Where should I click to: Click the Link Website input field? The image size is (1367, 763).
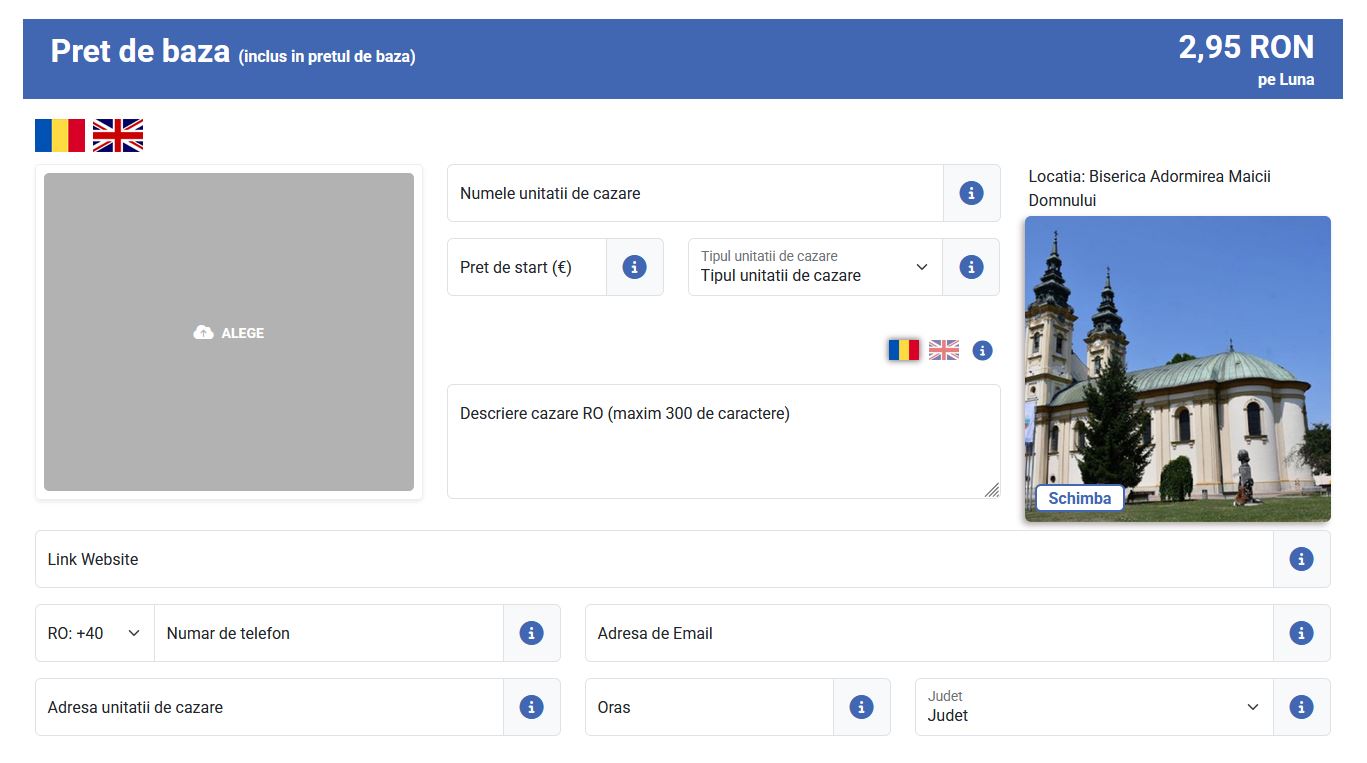653,559
